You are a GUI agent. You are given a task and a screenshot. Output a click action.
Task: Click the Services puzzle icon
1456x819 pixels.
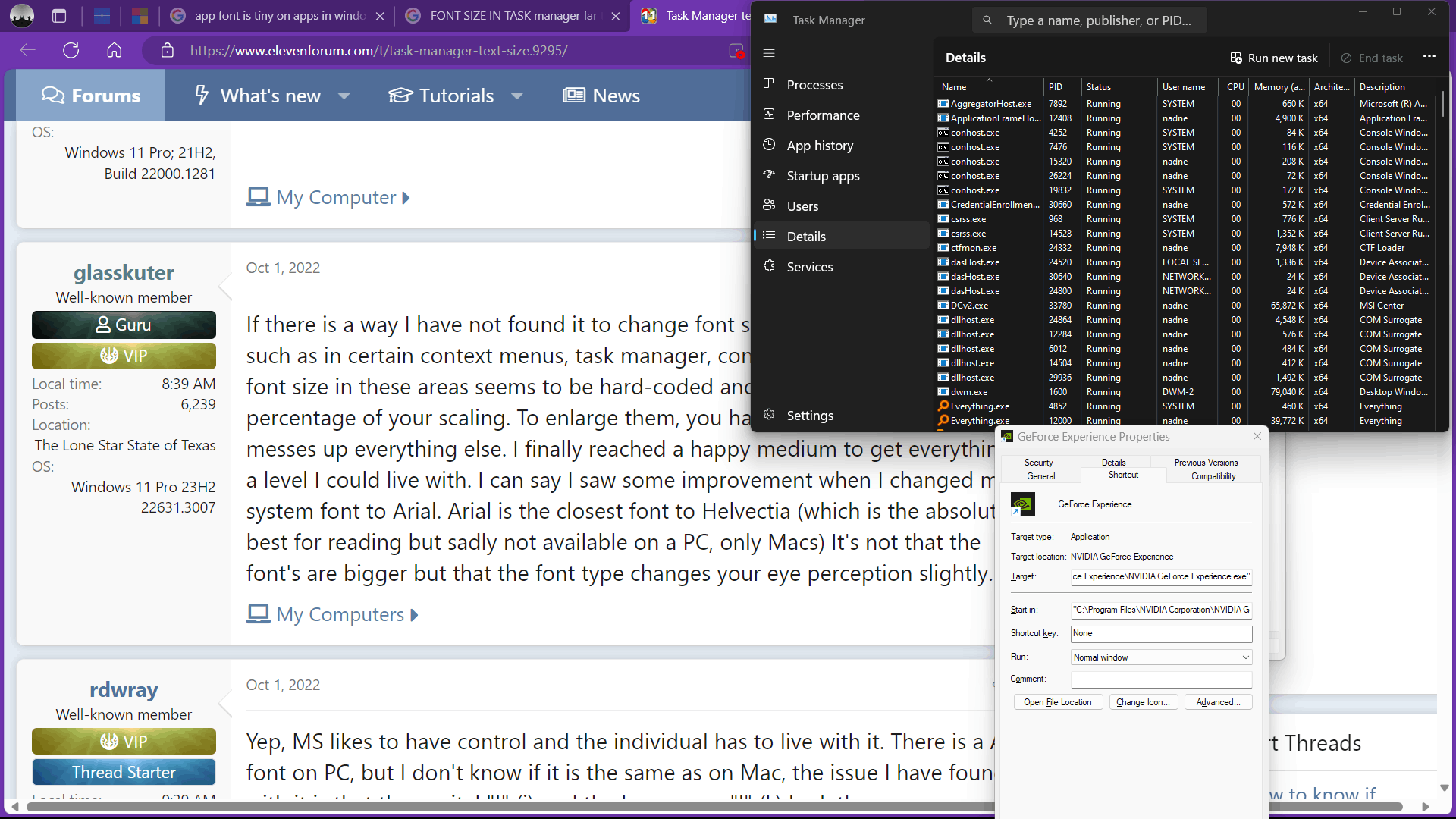point(769,266)
